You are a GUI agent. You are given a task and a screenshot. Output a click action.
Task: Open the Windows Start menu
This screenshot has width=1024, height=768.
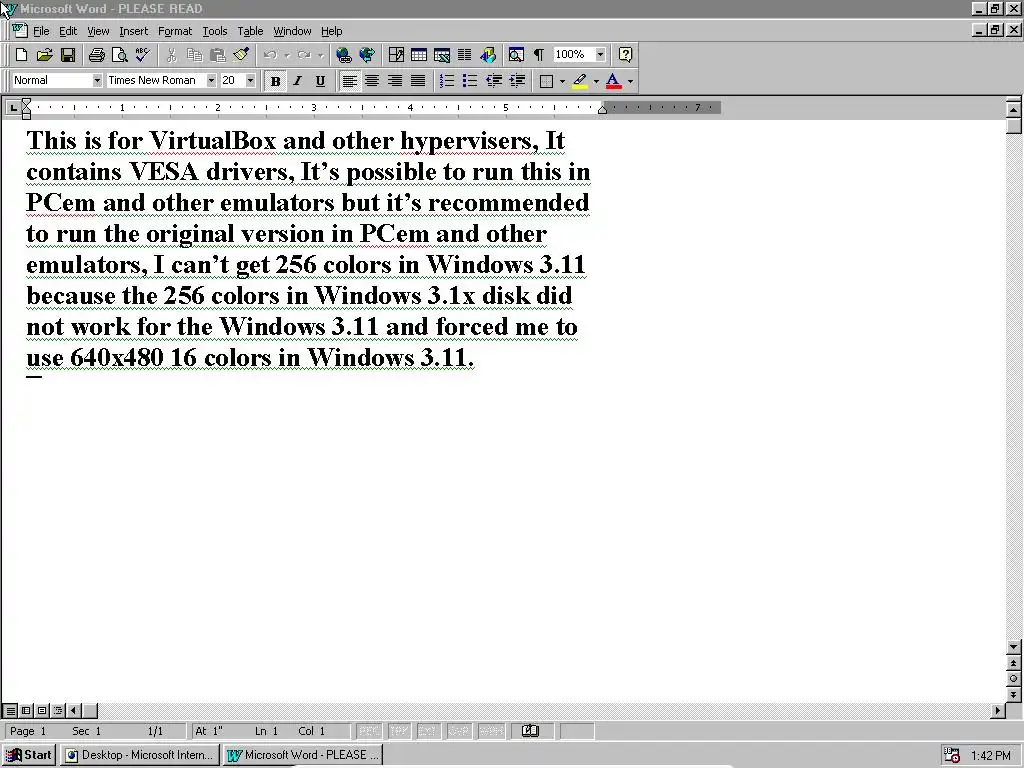[x=29, y=755]
